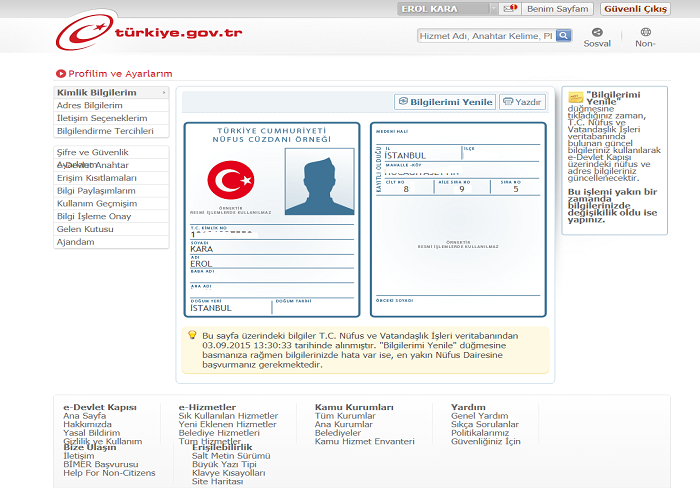Click the türkiye.gov.tr logo
Viewport: 700px width, 488px height.
click(149, 30)
